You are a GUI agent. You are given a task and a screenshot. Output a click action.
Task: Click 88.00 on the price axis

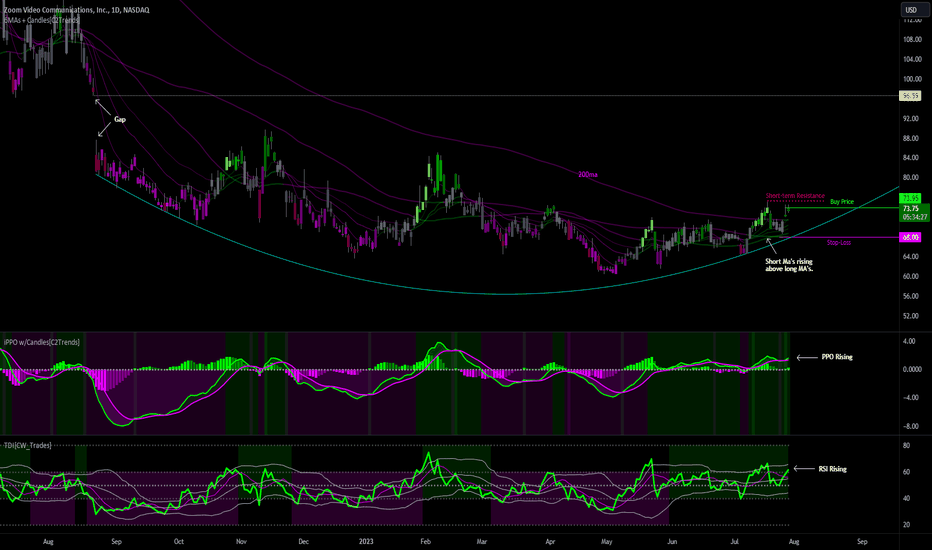tap(911, 138)
